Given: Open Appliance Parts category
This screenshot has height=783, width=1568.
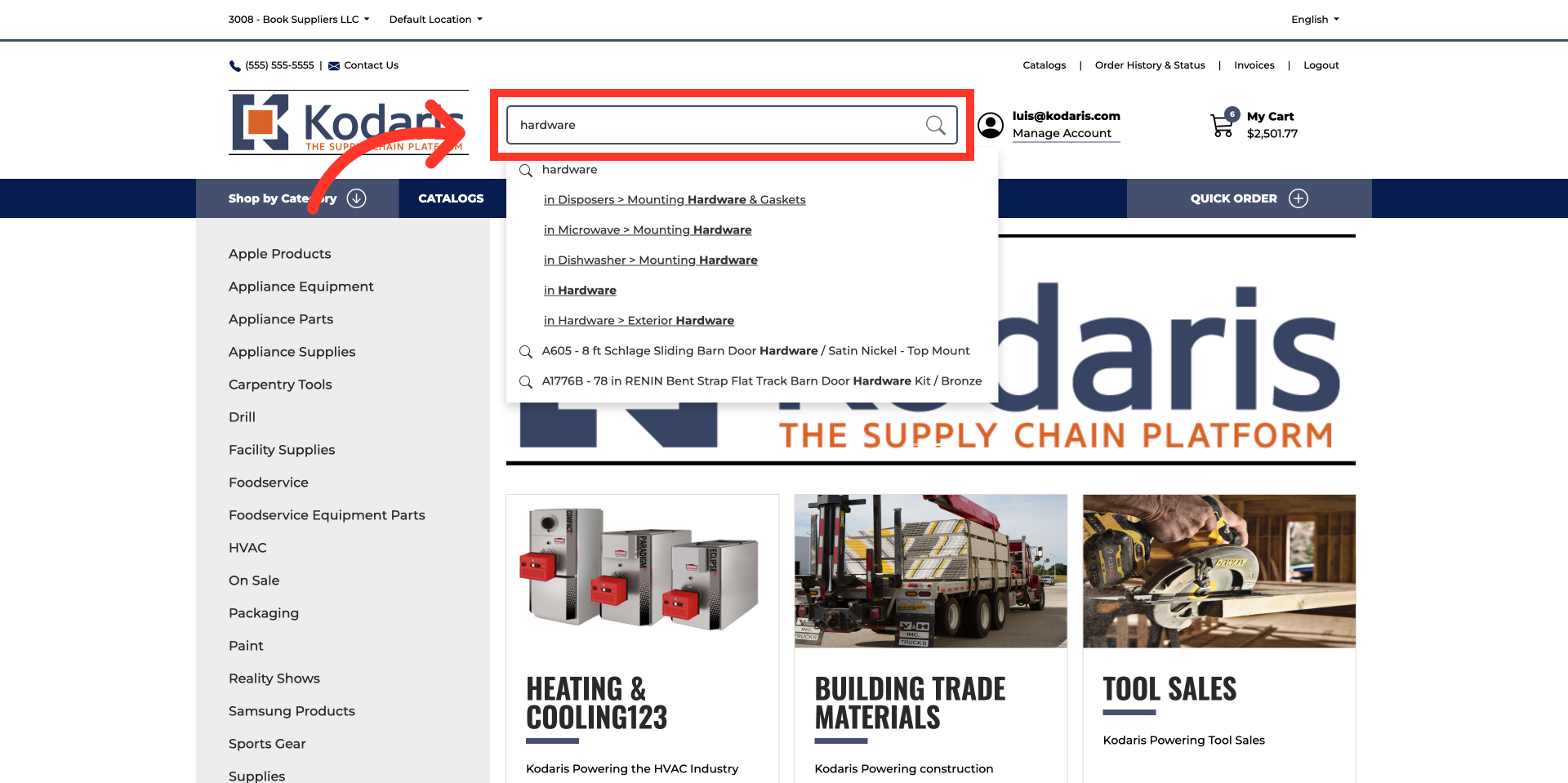Looking at the screenshot, I should 281,319.
